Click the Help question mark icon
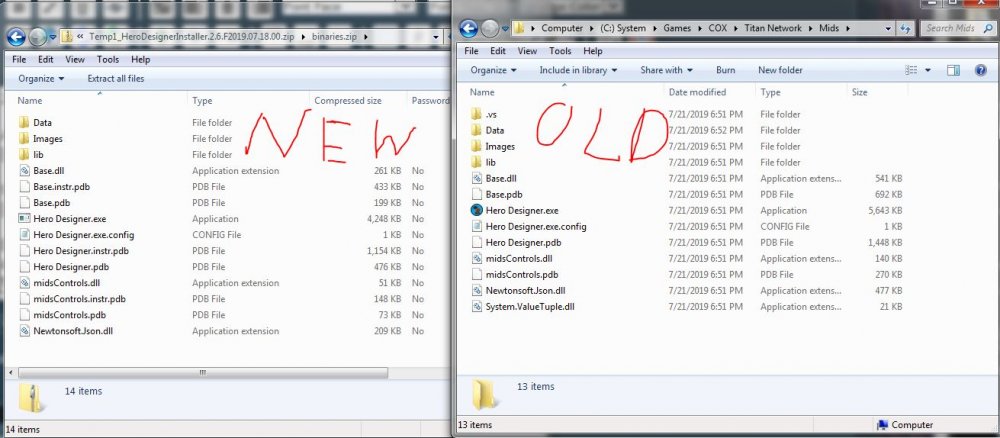 click(x=983, y=70)
